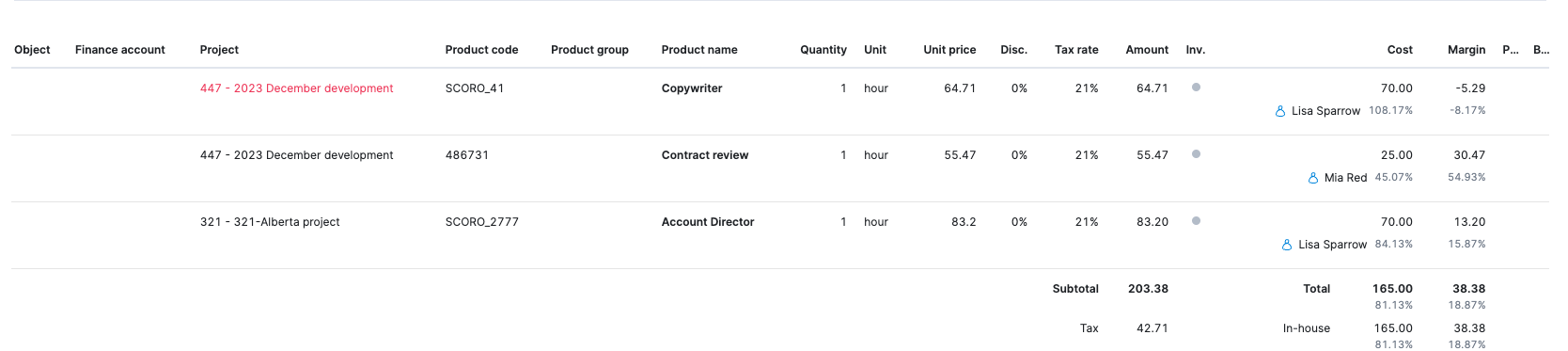Click the Mia Red person icon

(1312, 178)
